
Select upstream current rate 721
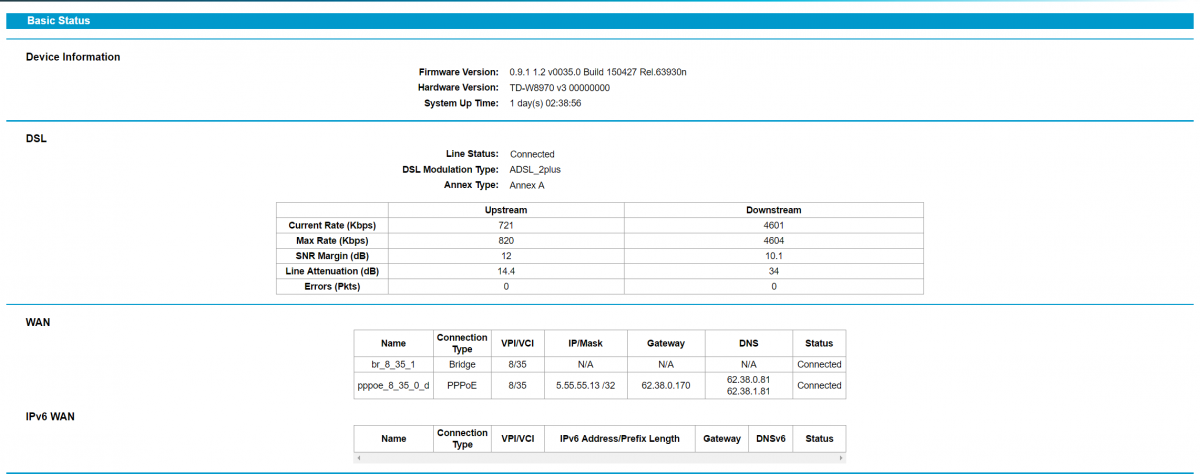tap(505, 226)
